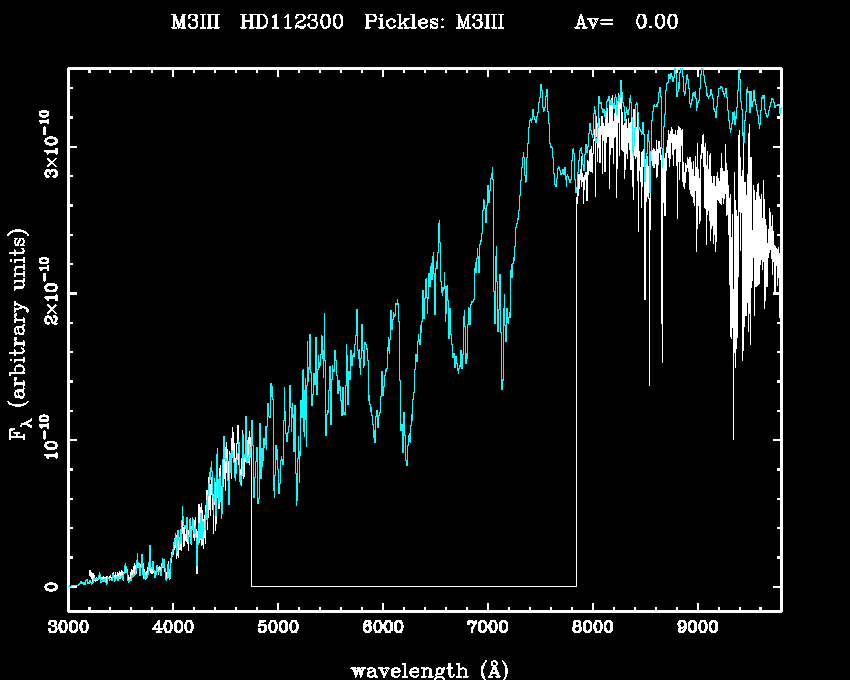Click the Av= 0.00 extinction value

(x=626, y=22)
